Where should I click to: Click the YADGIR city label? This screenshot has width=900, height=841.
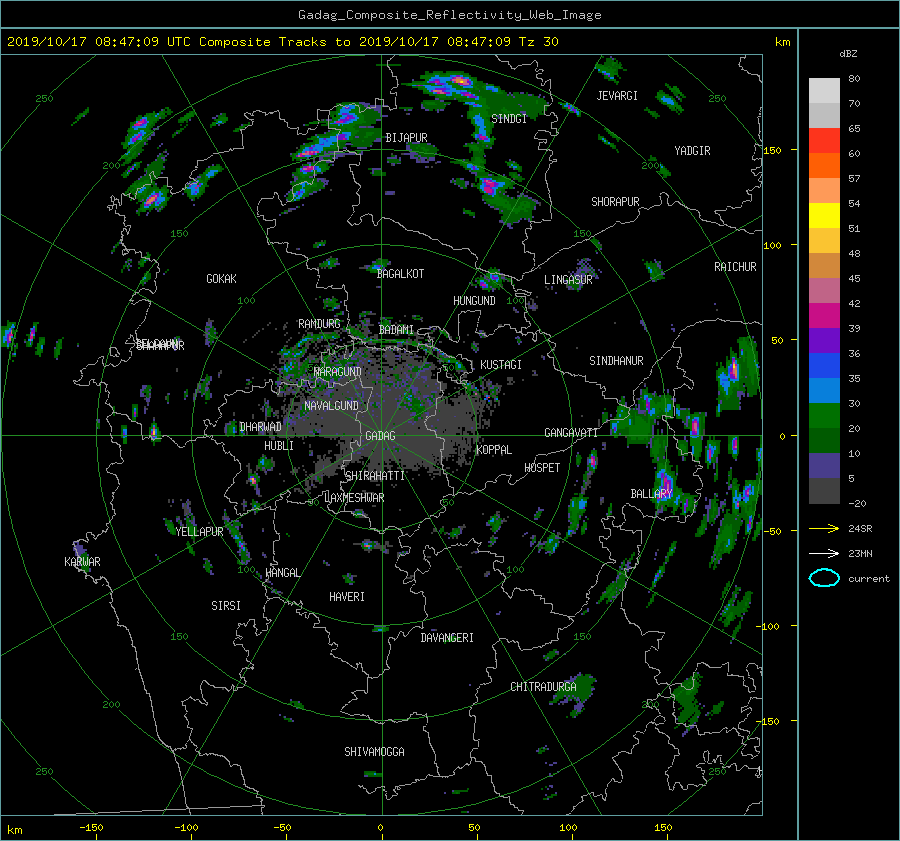[692, 151]
